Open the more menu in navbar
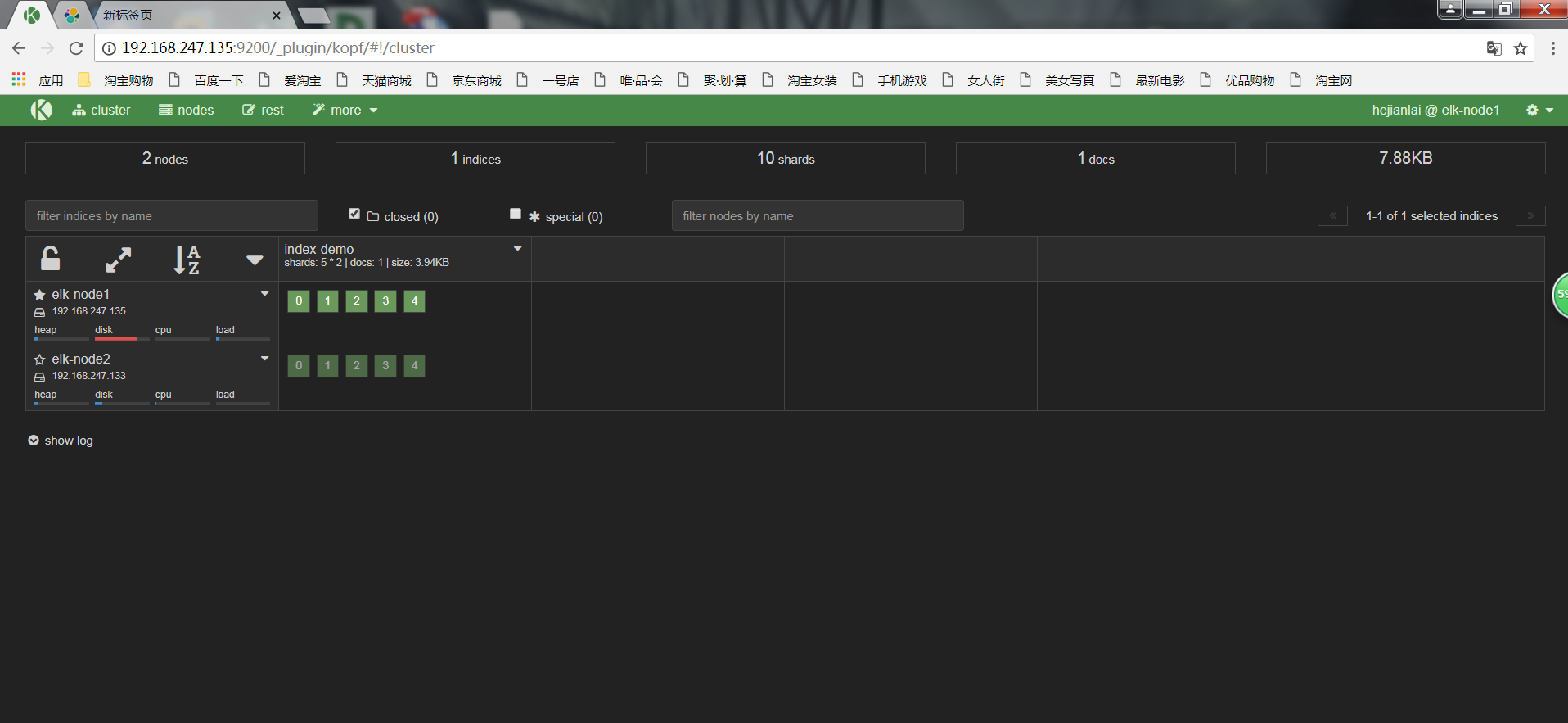This screenshot has height=723, width=1568. (x=345, y=110)
